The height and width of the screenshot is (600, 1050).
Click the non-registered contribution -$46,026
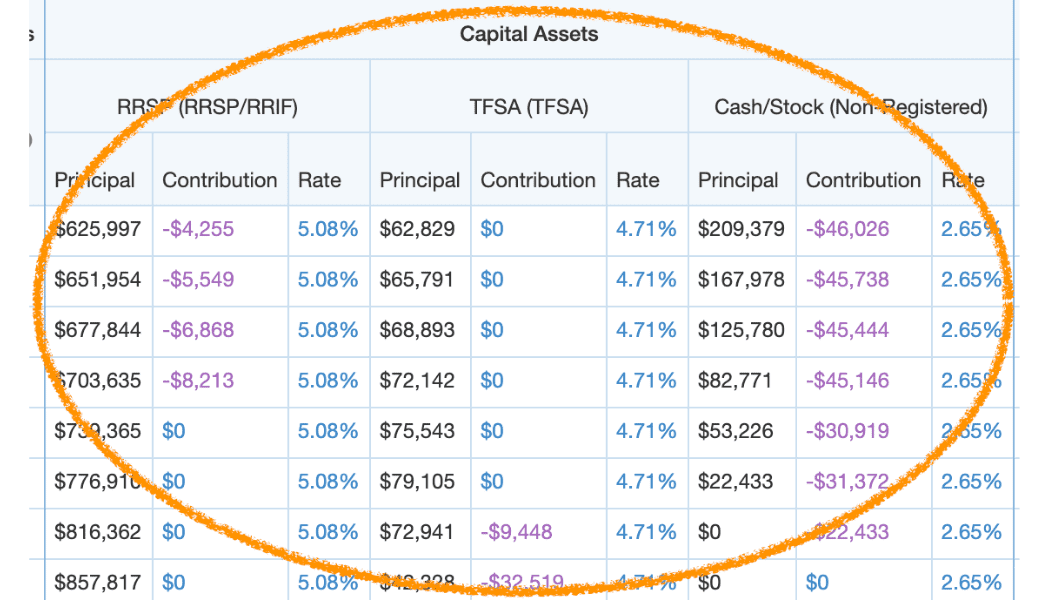click(x=847, y=229)
